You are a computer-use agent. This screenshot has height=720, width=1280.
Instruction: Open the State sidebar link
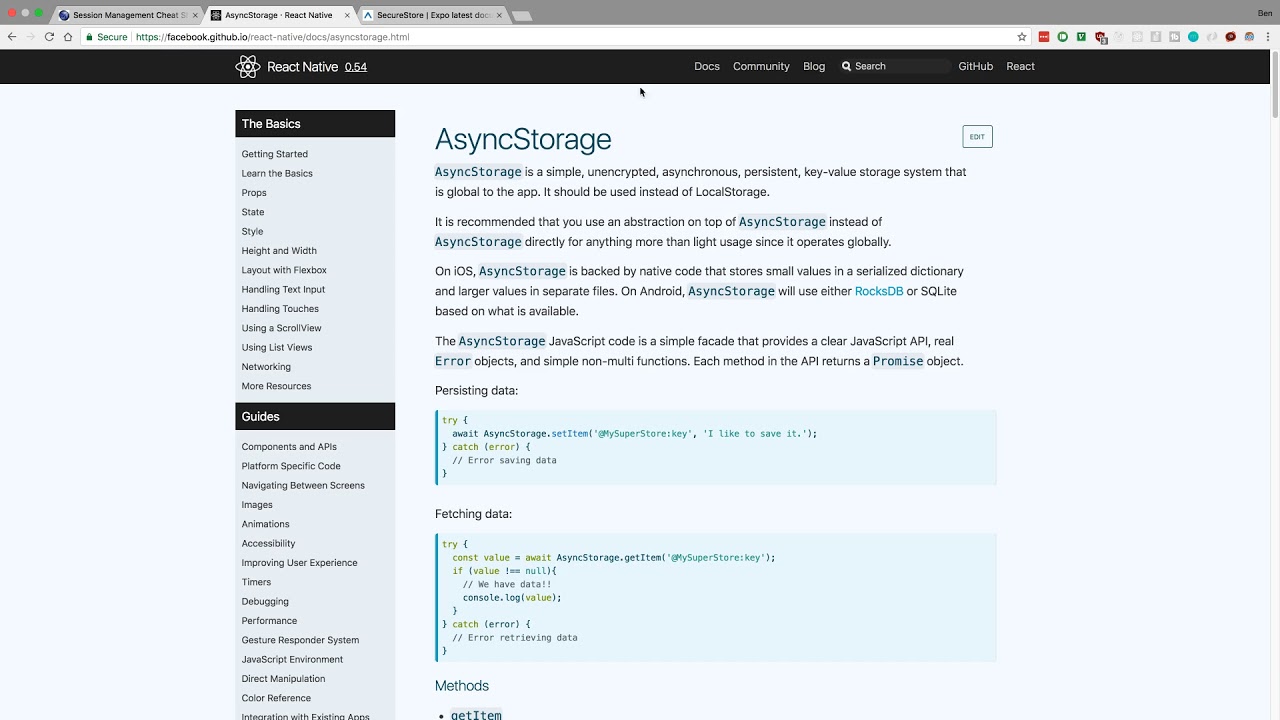(253, 212)
